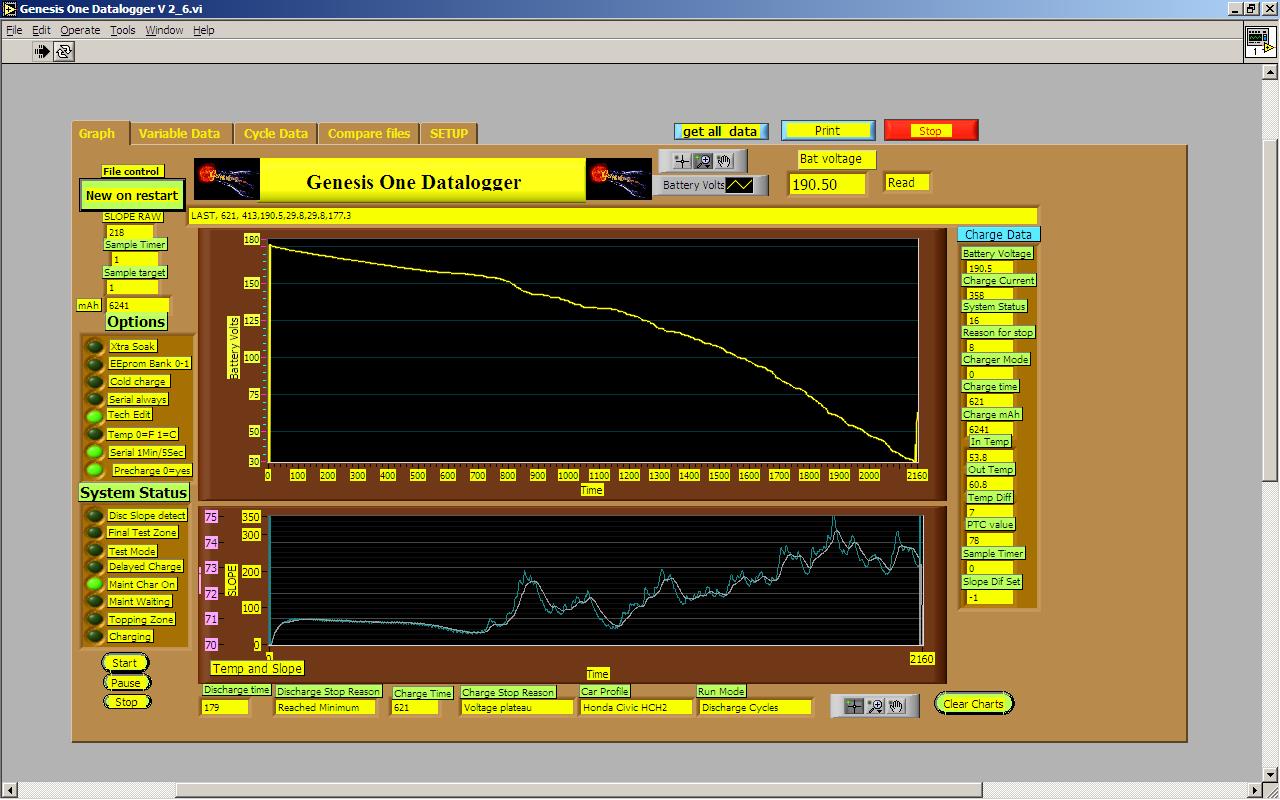Click the Read button beside Bat voltage

coord(908,182)
